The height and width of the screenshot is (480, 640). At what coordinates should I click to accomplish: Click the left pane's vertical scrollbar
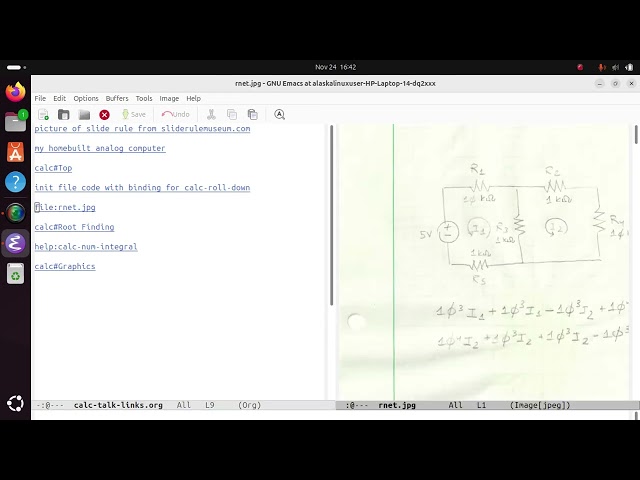(x=331, y=216)
